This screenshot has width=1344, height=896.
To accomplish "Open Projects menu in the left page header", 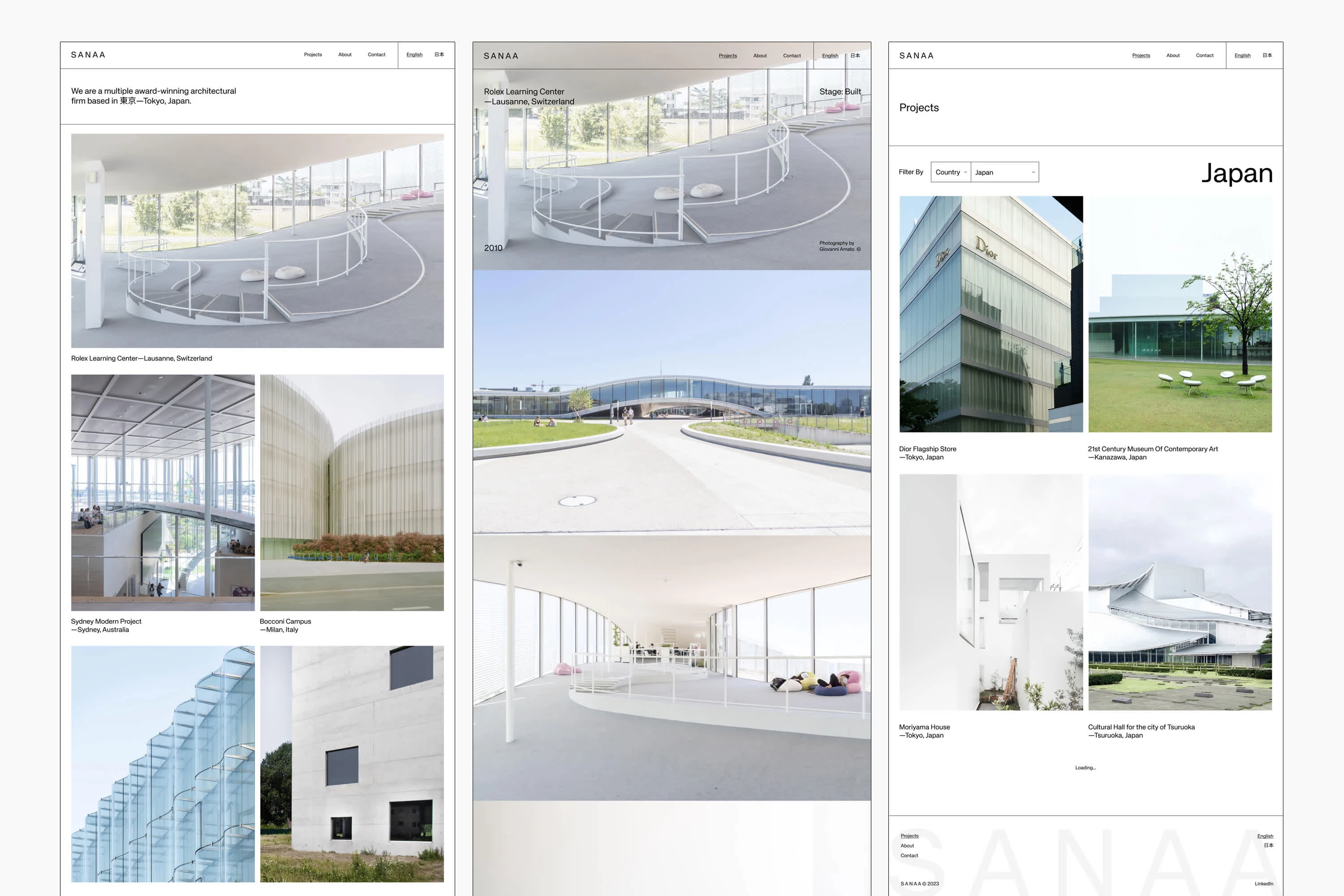I will coord(313,55).
